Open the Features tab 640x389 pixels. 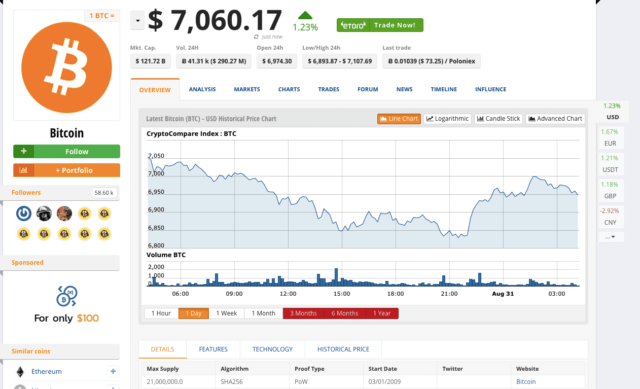[x=213, y=349]
